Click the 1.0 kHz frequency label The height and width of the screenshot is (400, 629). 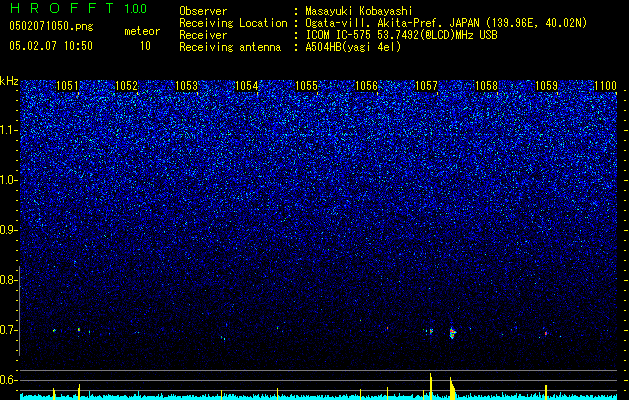point(8,180)
